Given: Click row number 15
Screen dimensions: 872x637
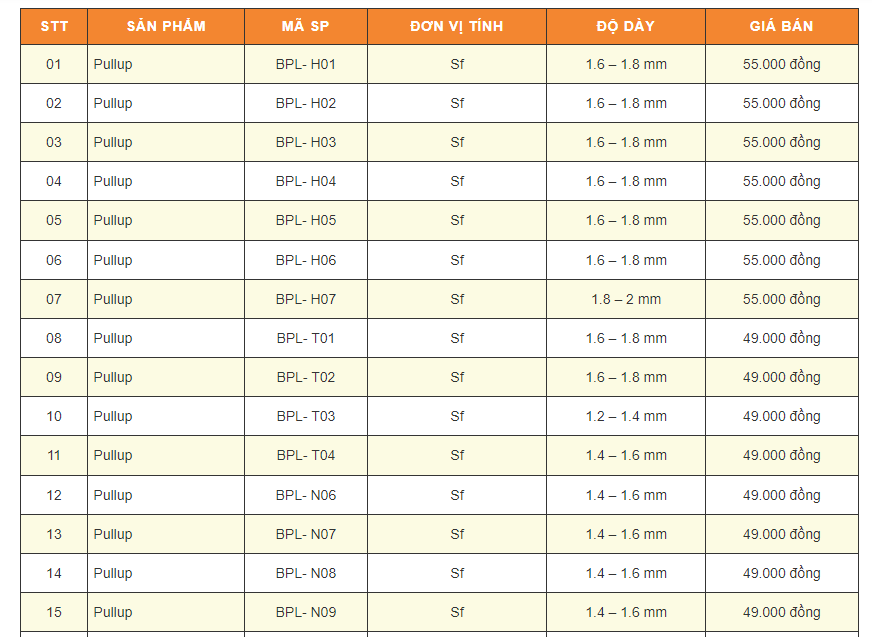Looking at the screenshot, I should (54, 612).
